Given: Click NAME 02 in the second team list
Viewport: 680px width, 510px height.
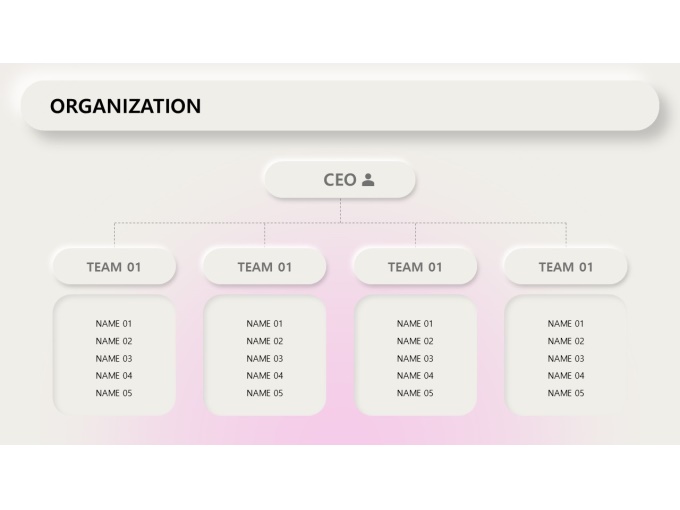Looking at the screenshot, I should 264,341.
